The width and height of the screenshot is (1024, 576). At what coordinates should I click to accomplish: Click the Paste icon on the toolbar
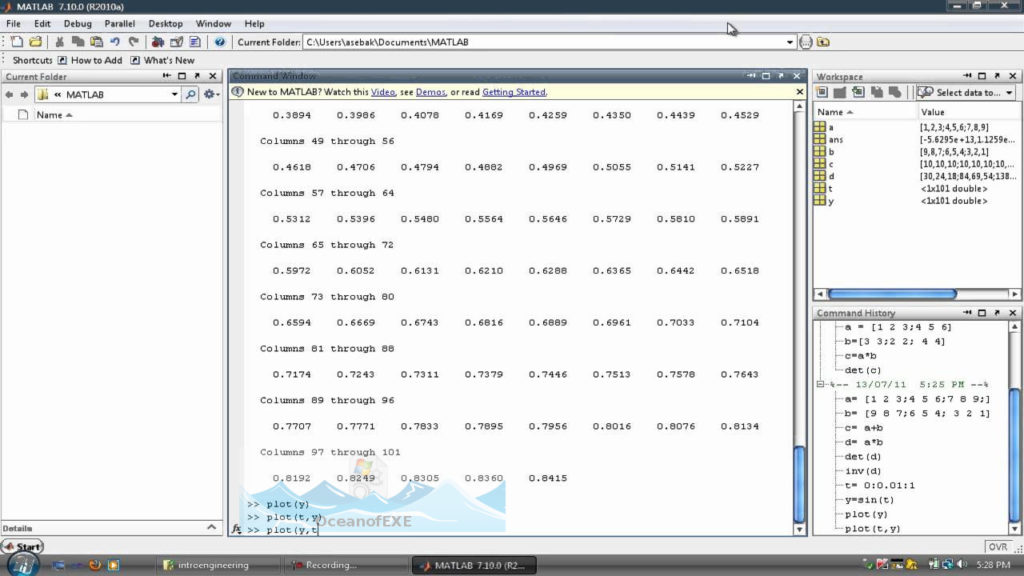point(96,42)
